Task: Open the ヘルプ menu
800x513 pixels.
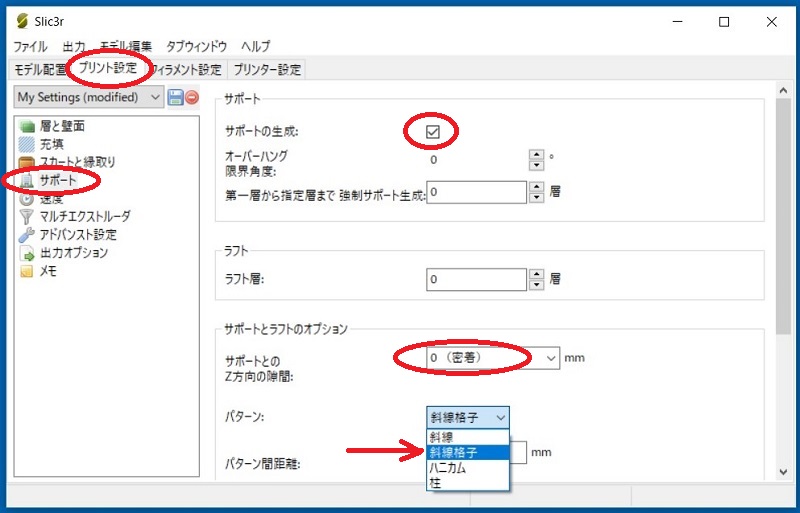Action: (256, 46)
